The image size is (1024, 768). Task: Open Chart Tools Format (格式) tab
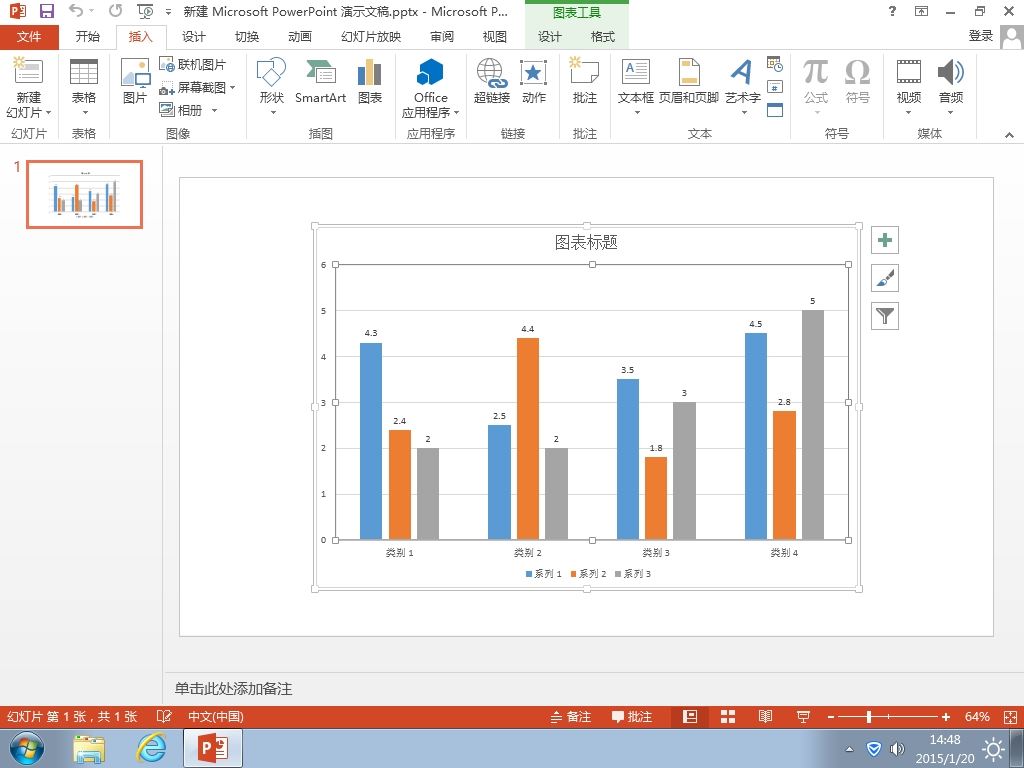point(603,37)
